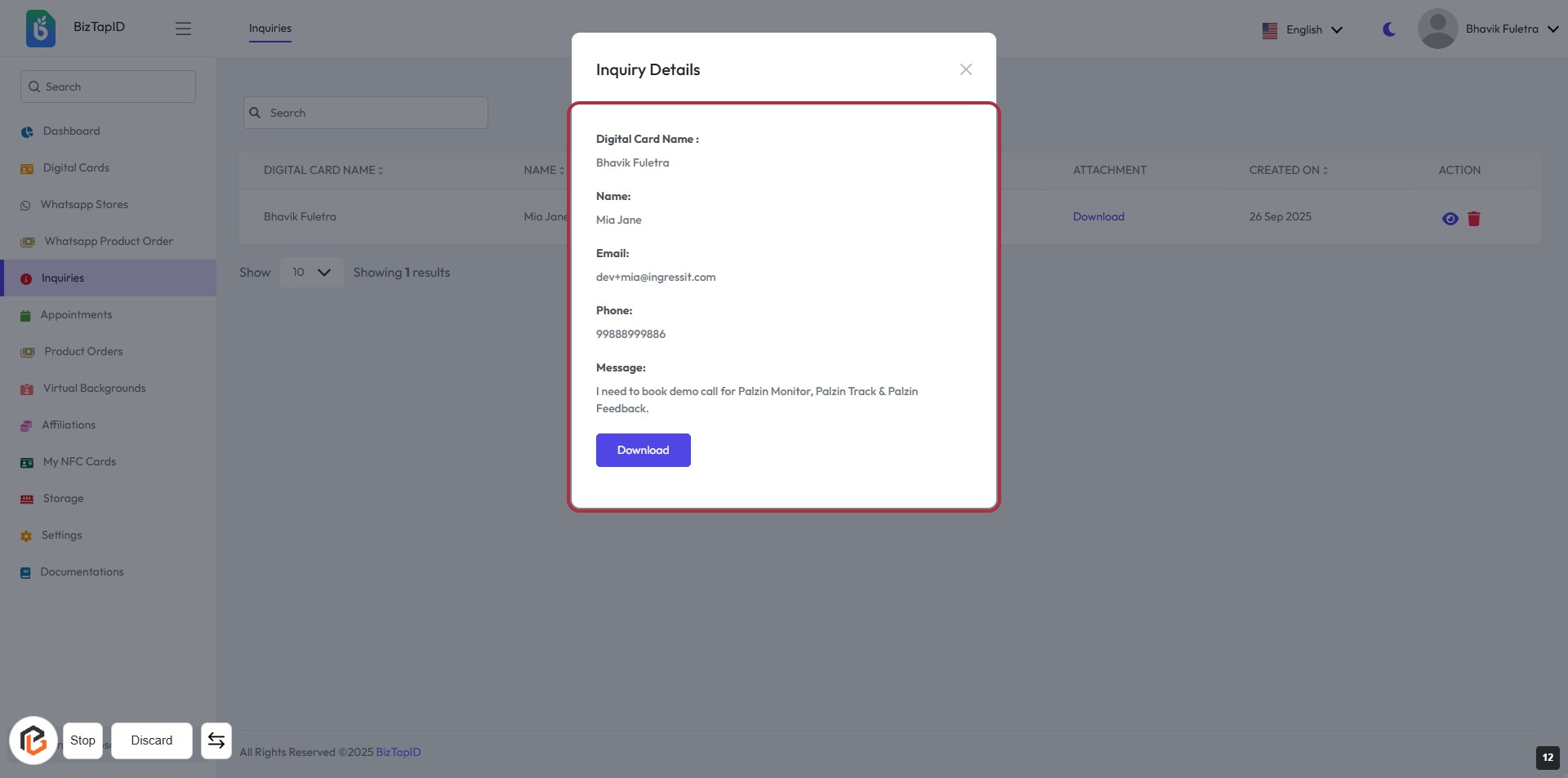The image size is (1568, 778).
Task: Open the Show 10 entries dropdown
Action: coord(311,273)
